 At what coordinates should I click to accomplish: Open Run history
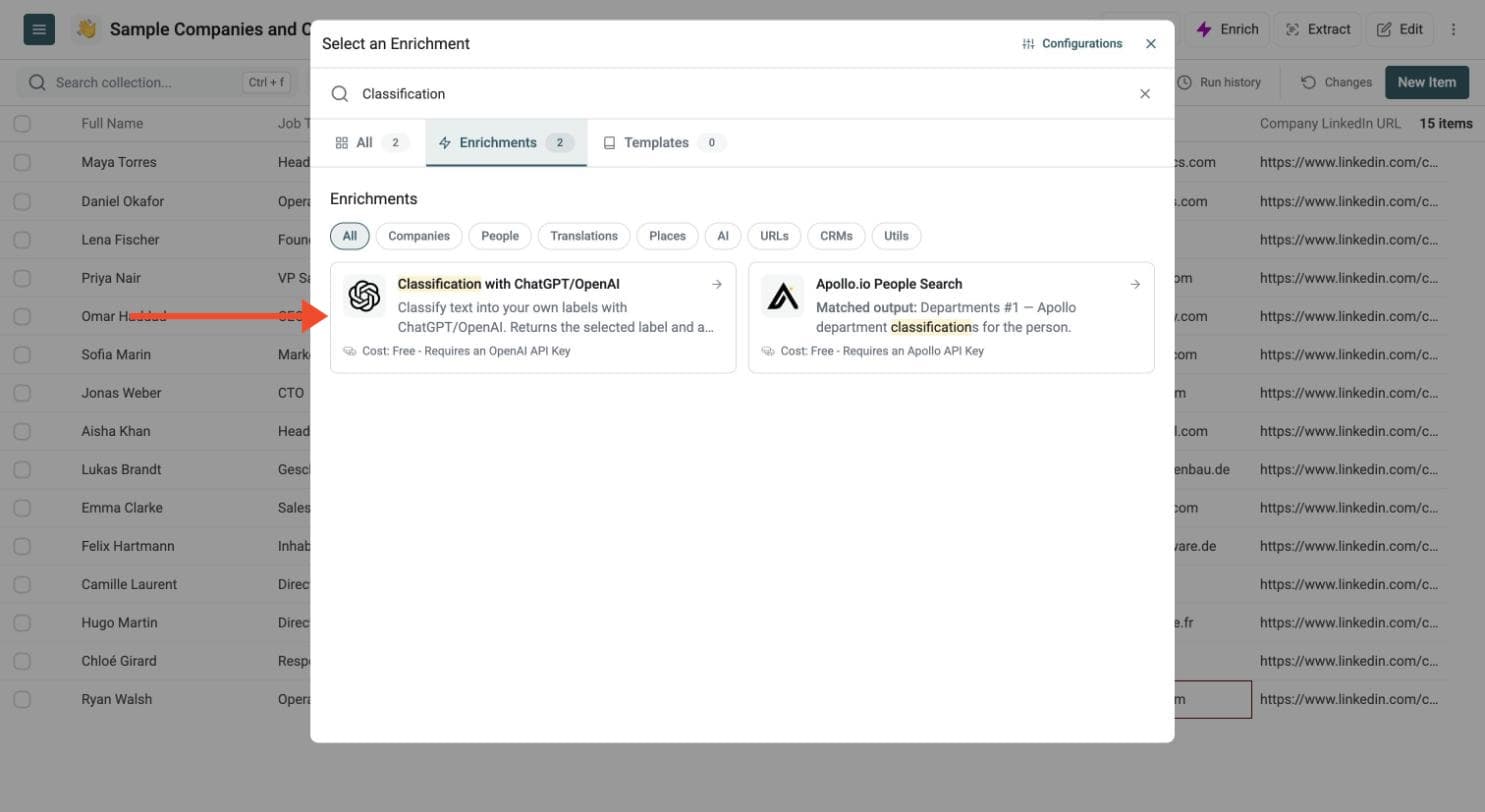click(x=1219, y=82)
